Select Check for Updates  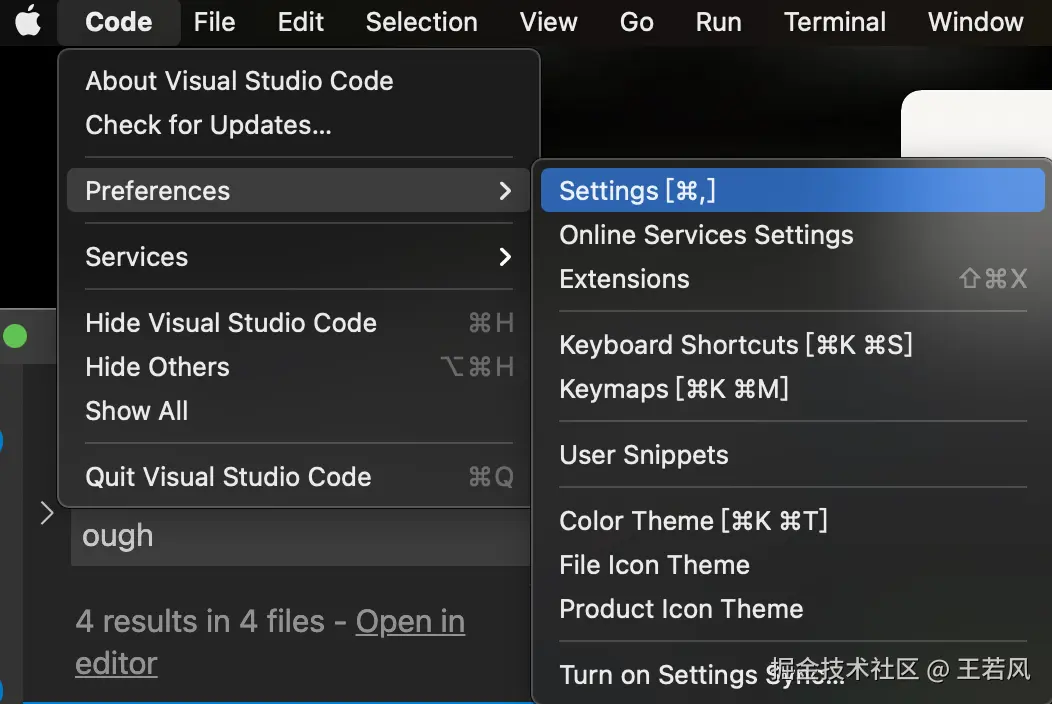coord(208,125)
